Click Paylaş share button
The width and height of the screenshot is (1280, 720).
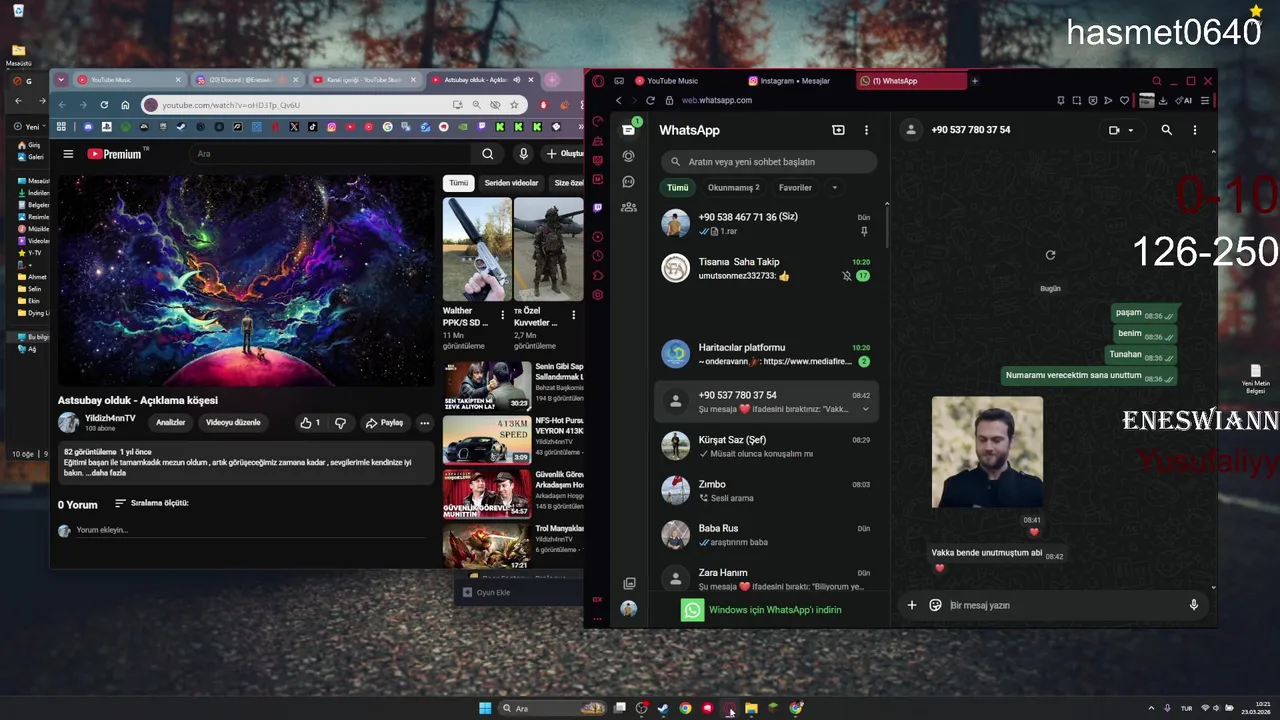coord(384,423)
